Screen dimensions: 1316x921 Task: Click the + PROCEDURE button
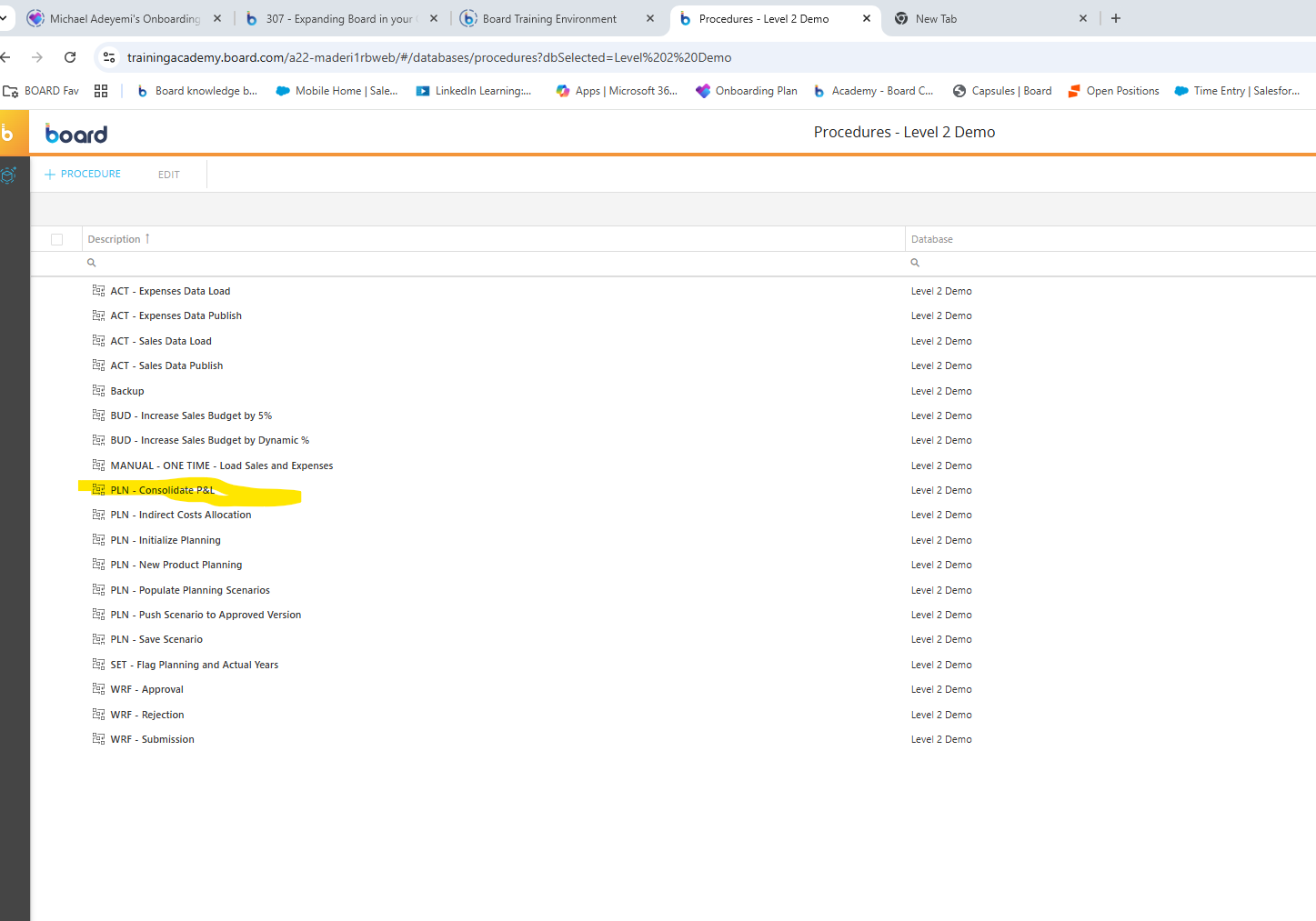pyautogui.click(x=83, y=174)
